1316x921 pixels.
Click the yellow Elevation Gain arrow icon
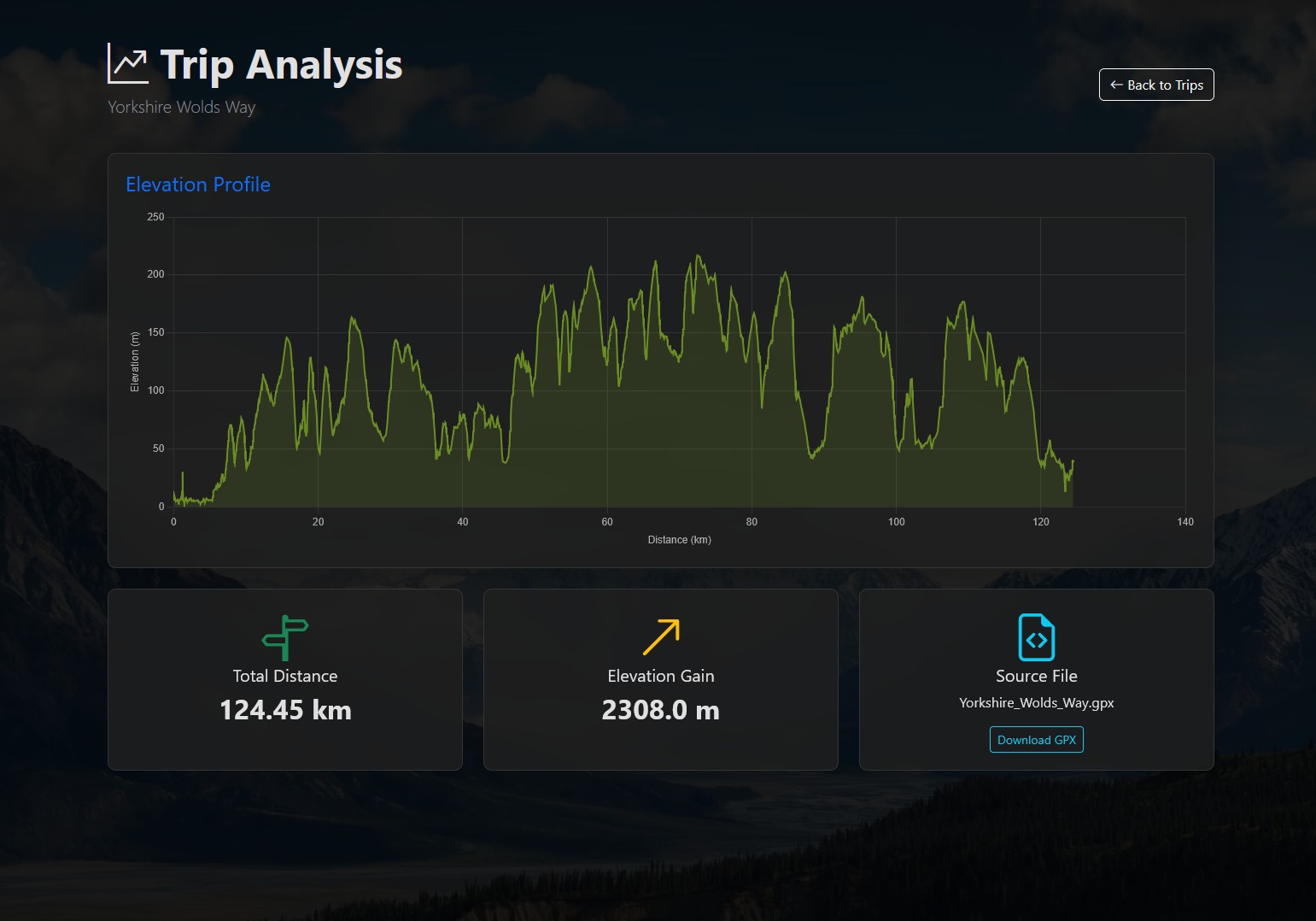pyautogui.click(x=660, y=636)
